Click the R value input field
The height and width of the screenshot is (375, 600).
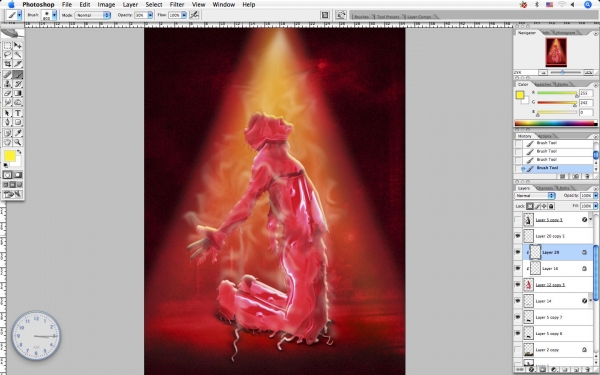tap(585, 93)
